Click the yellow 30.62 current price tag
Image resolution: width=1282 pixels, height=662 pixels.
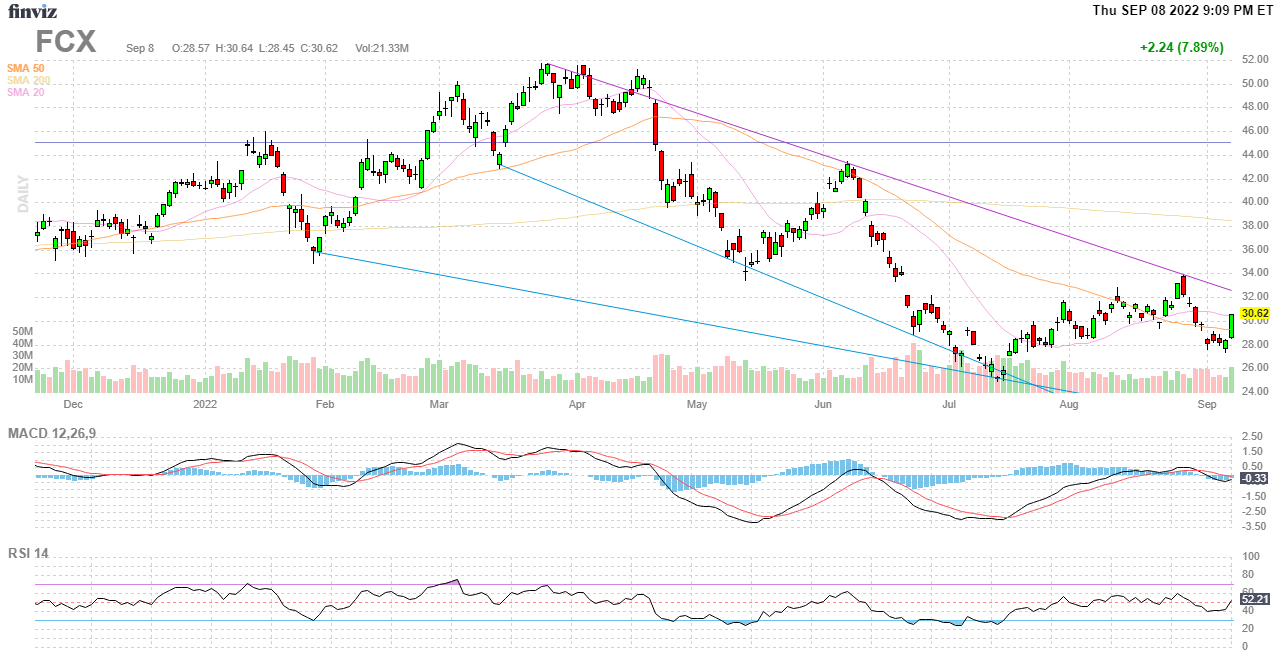(x=1255, y=313)
